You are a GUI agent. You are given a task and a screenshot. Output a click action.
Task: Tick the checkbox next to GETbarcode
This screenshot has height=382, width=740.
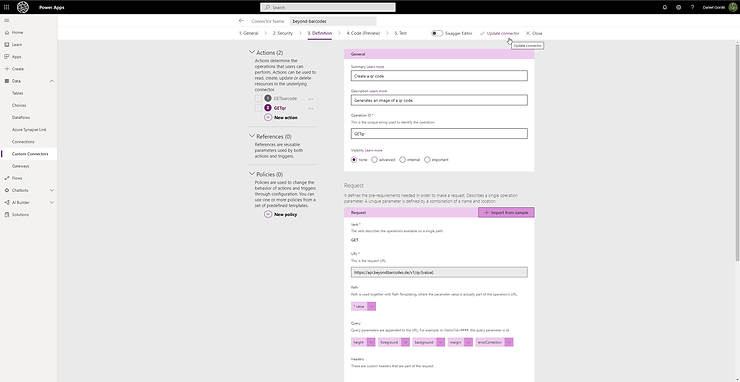(x=258, y=98)
